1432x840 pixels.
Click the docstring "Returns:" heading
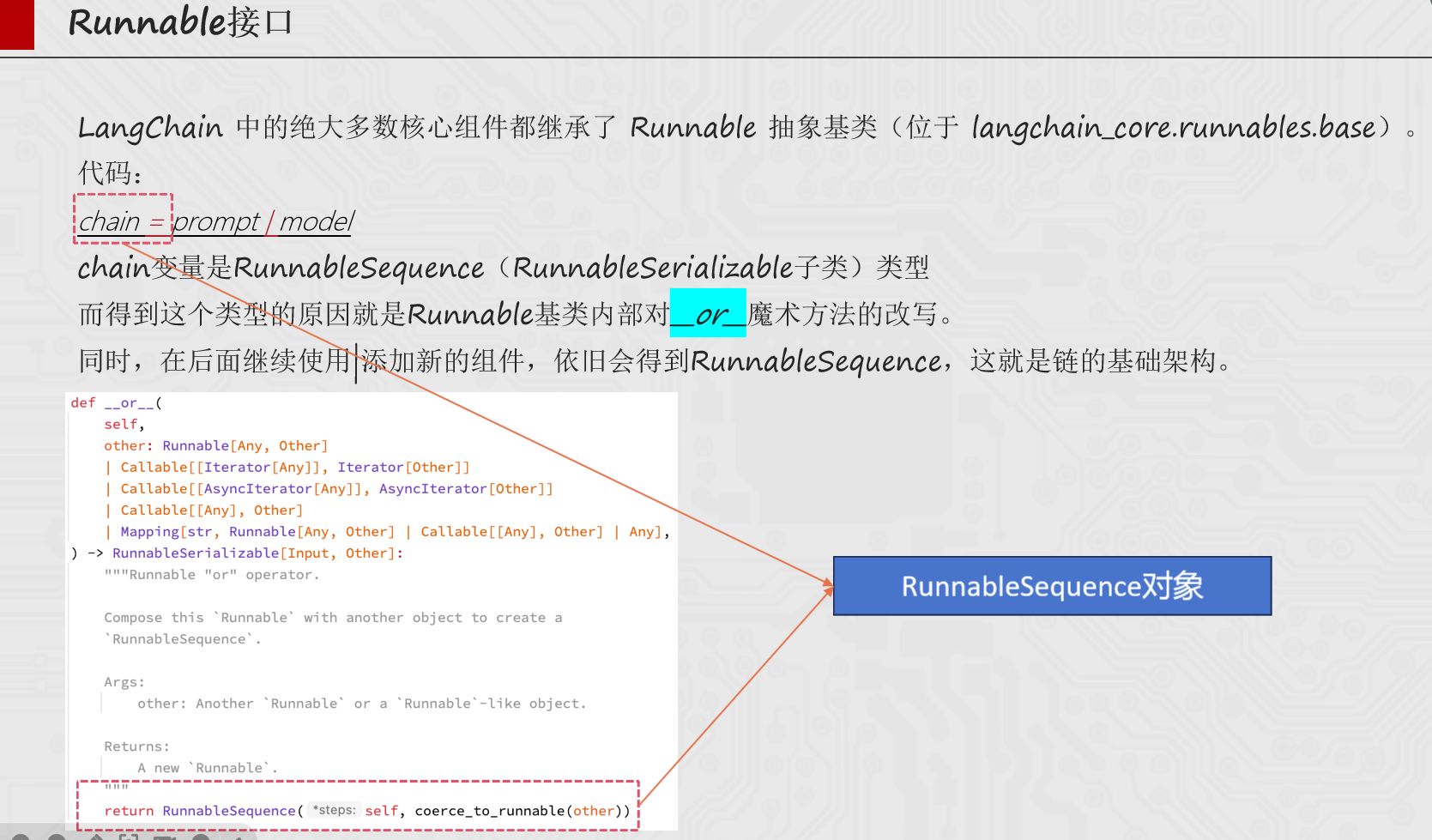pos(137,746)
